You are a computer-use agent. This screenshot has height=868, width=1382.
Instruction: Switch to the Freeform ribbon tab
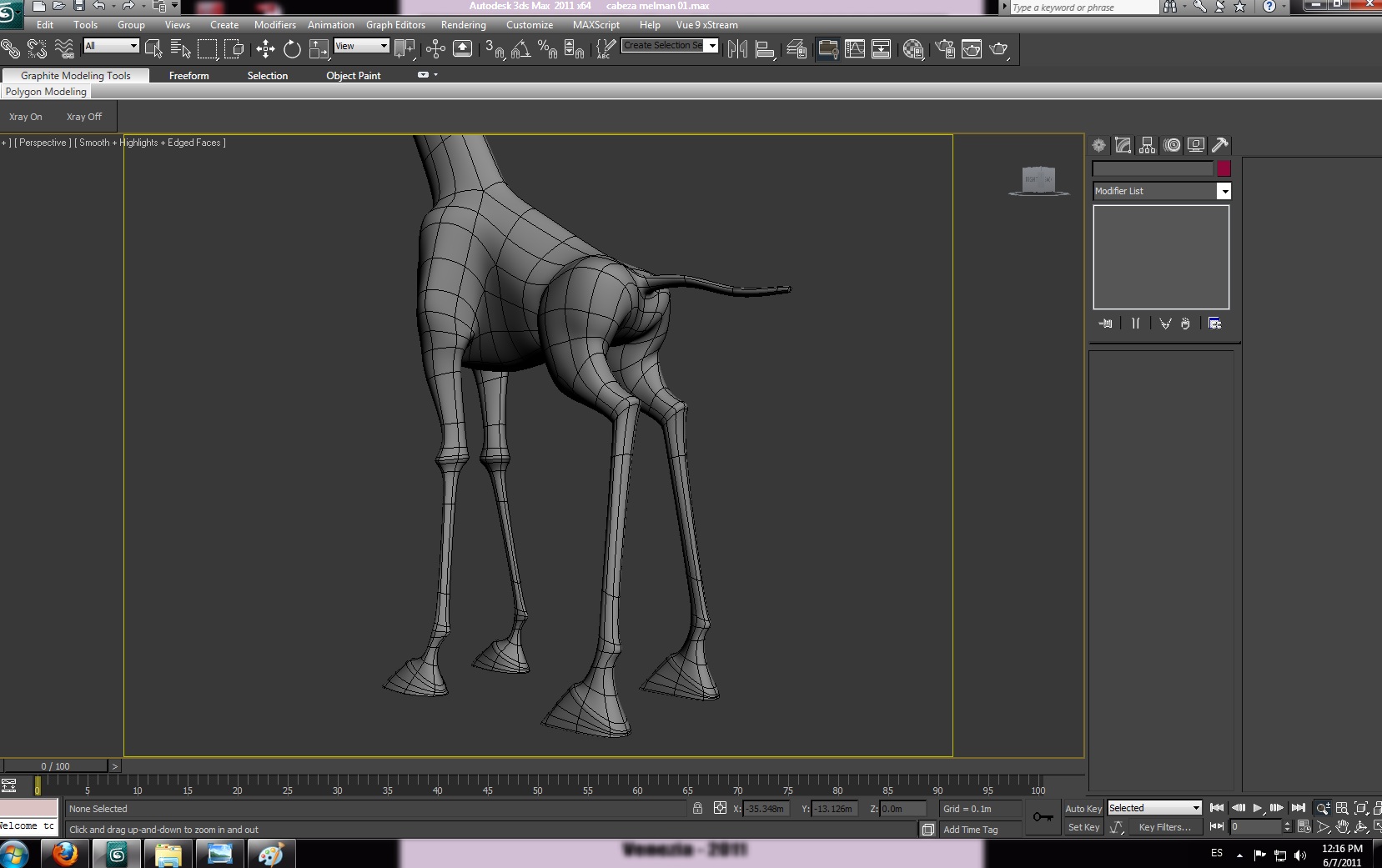188,76
